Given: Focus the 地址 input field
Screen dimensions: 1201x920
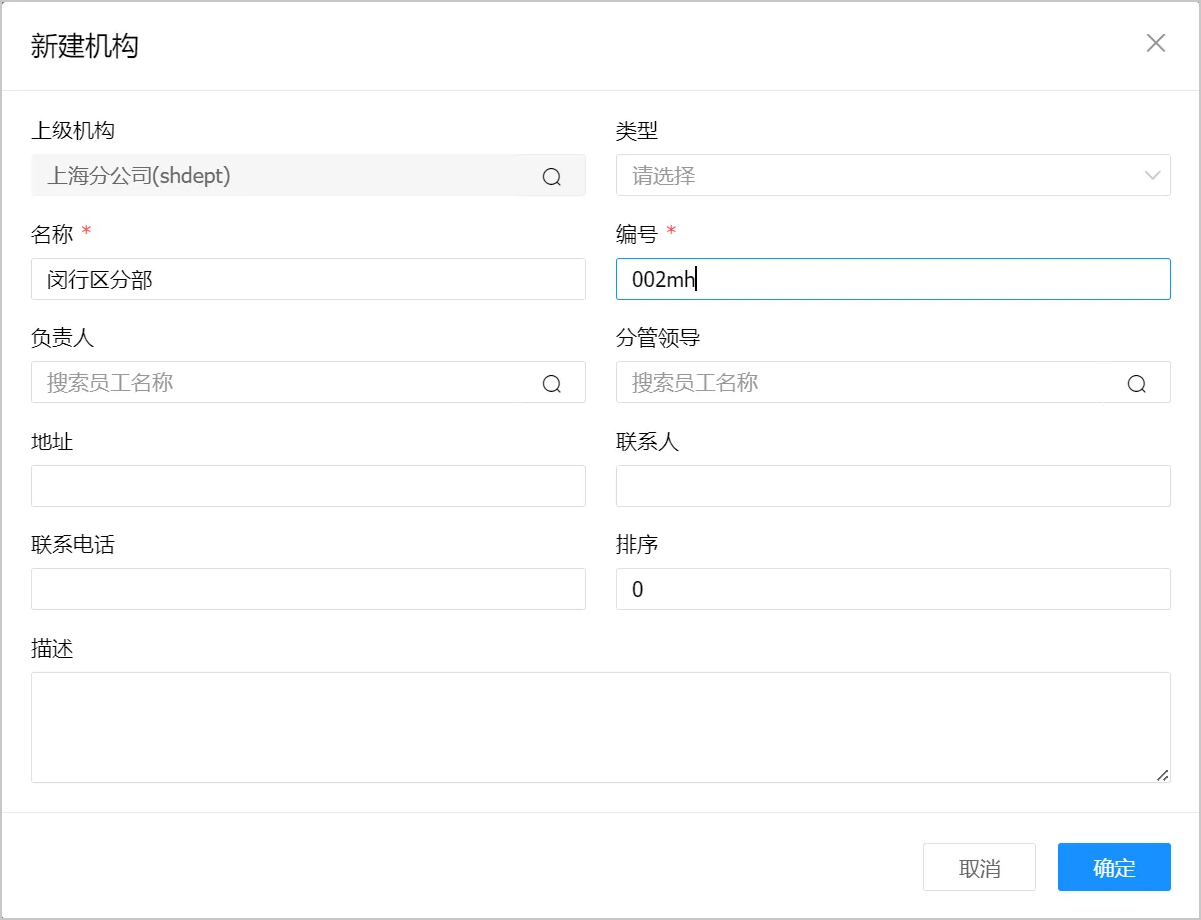Looking at the screenshot, I should click(308, 486).
